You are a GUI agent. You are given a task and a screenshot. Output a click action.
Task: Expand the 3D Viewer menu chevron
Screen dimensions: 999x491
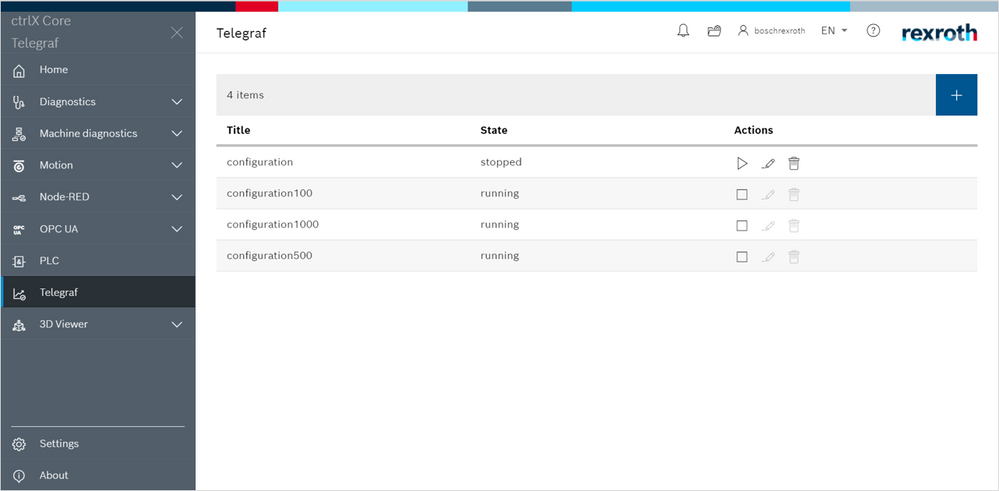click(177, 325)
